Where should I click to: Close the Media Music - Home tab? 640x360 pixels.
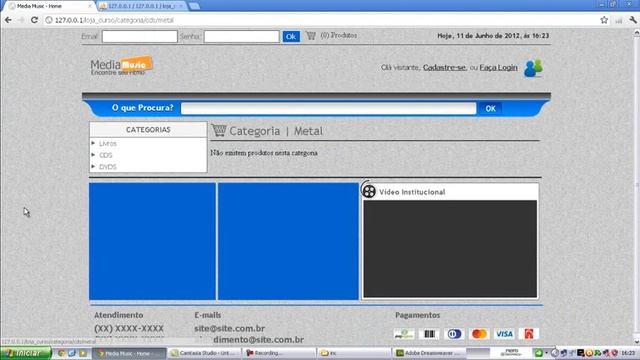[x=90, y=6]
